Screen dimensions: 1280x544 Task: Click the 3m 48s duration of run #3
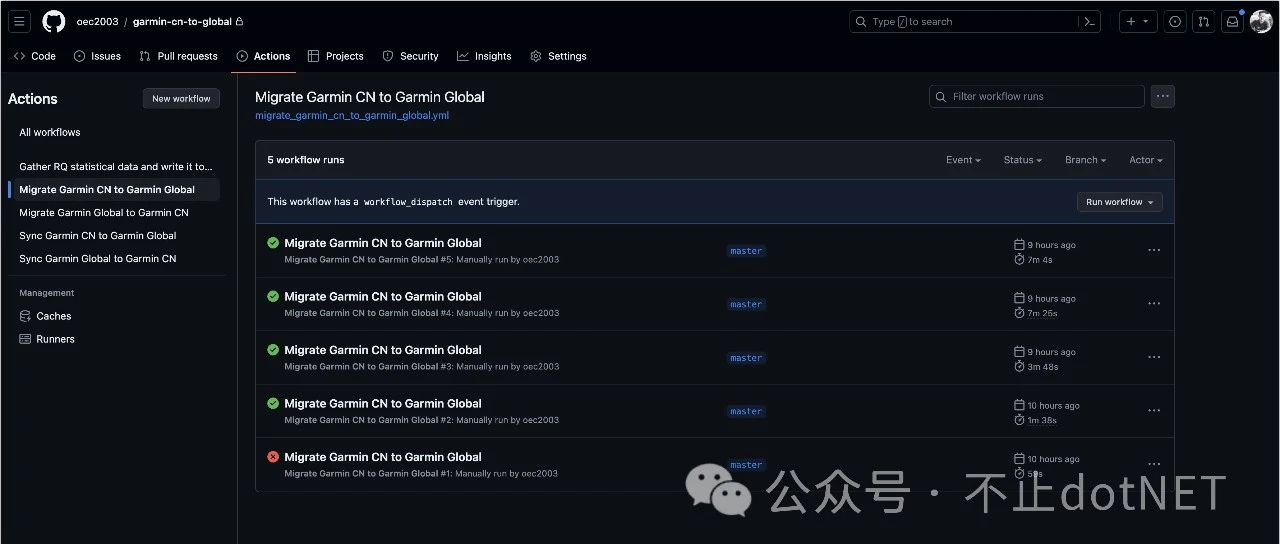coord(1042,367)
